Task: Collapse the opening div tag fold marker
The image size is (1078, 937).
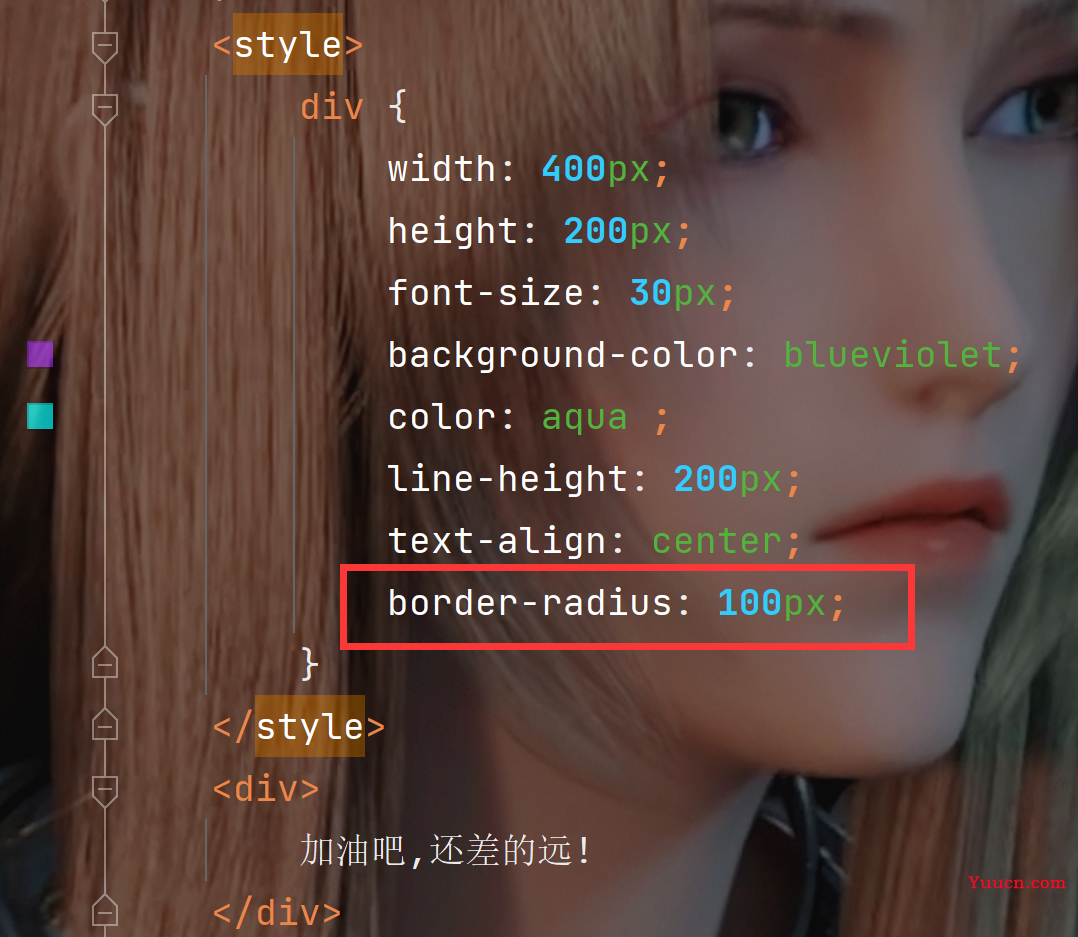Action: tap(104, 791)
